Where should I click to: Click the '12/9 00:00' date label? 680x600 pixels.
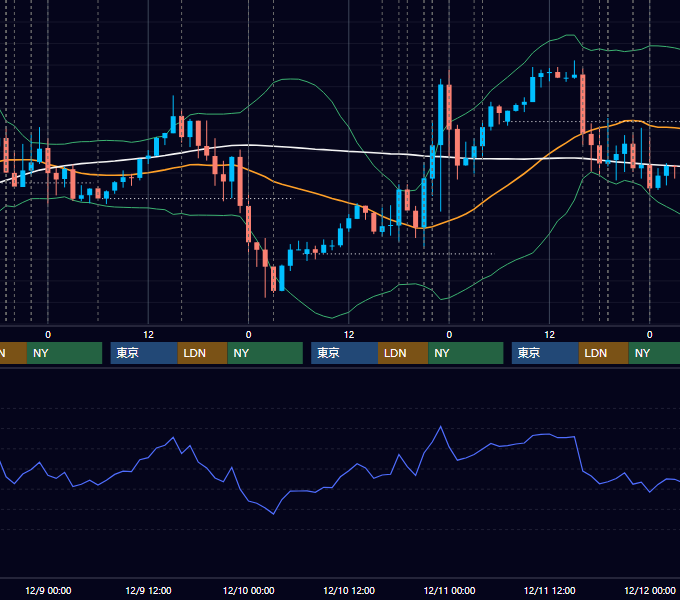[x=48, y=590]
